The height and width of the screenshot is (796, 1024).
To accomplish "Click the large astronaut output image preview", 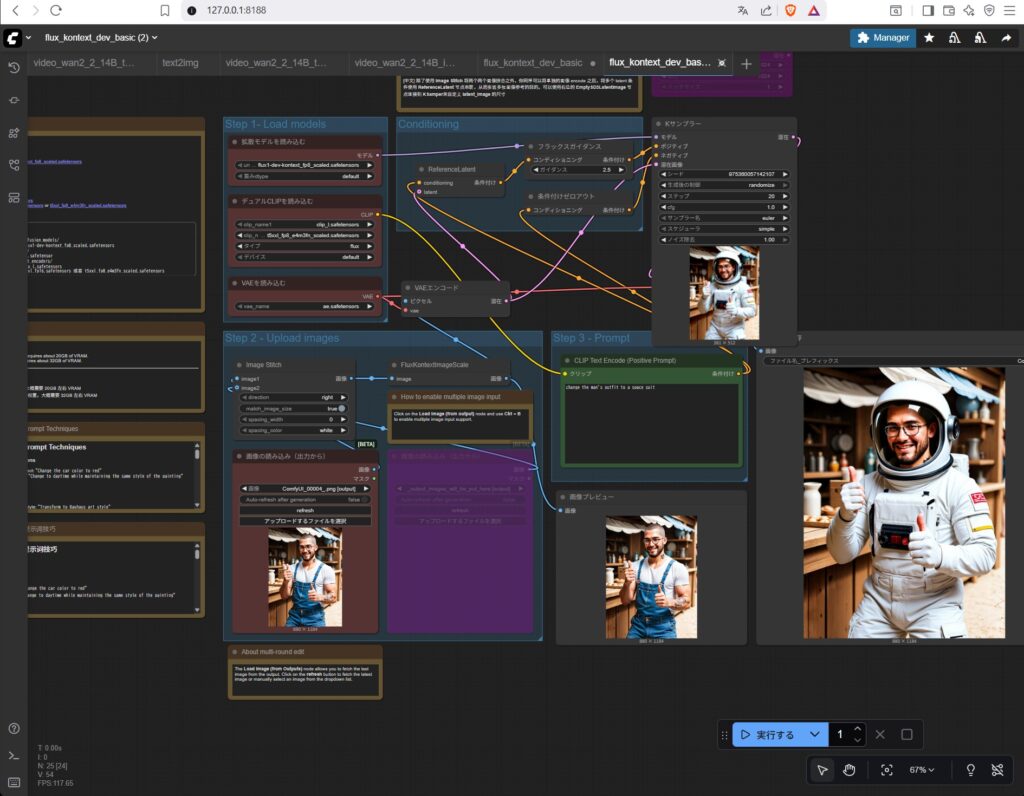I will [x=903, y=502].
